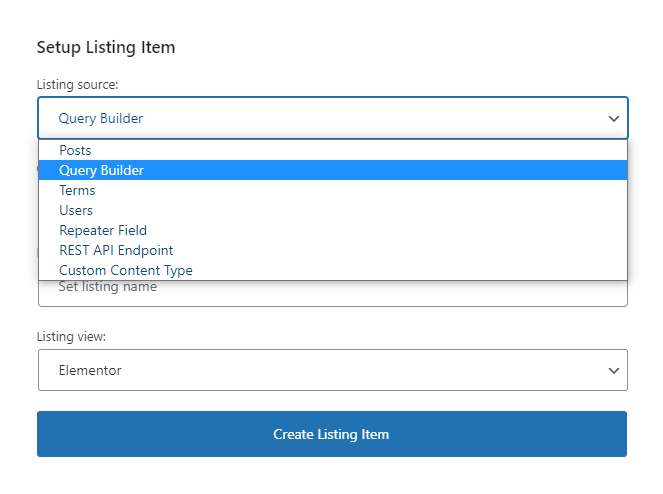Image resolution: width=663 pixels, height=494 pixels.
Task: Click the "Set listing name" placeholder text
Action: (x=108, y=287)
